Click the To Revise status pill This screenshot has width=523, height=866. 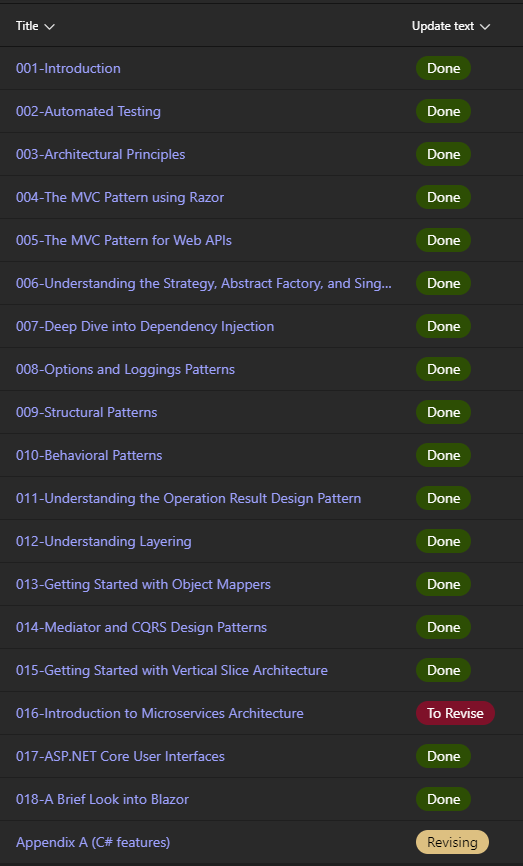coord(455,714)
